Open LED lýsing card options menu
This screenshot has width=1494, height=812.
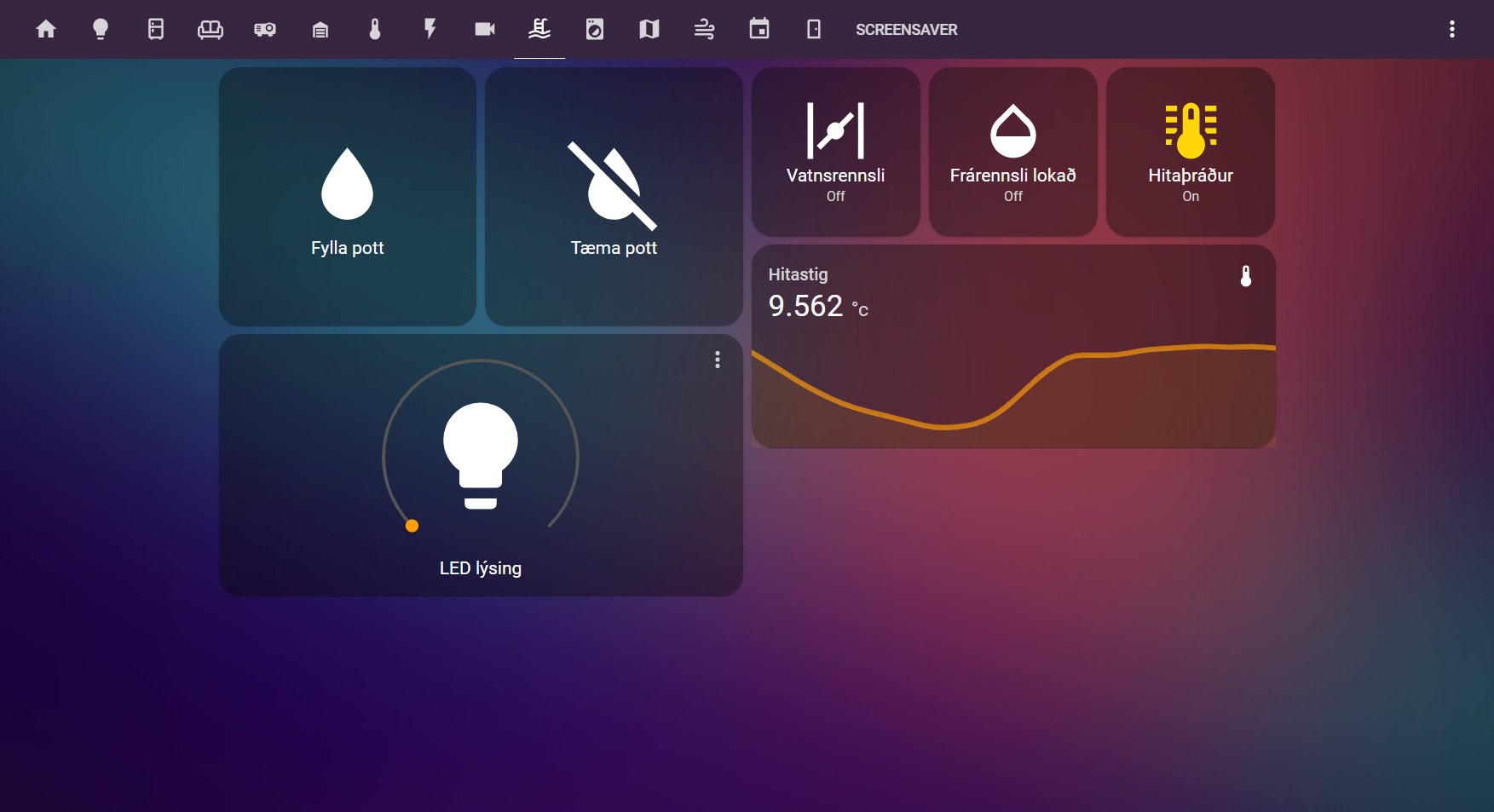pyautogui.click(x=718, y=360)
